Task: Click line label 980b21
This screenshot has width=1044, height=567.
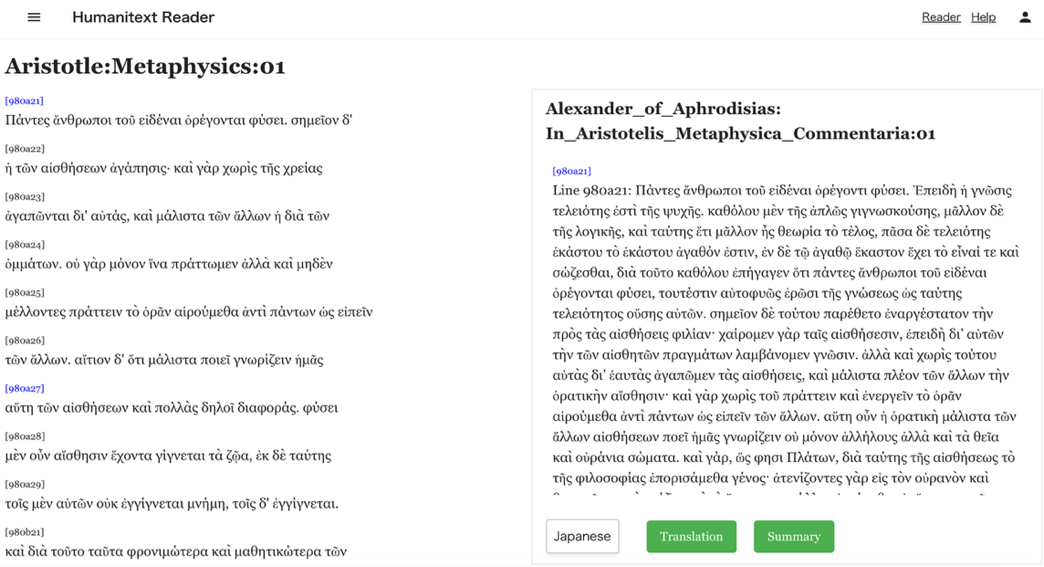Action: pos(24,532)
